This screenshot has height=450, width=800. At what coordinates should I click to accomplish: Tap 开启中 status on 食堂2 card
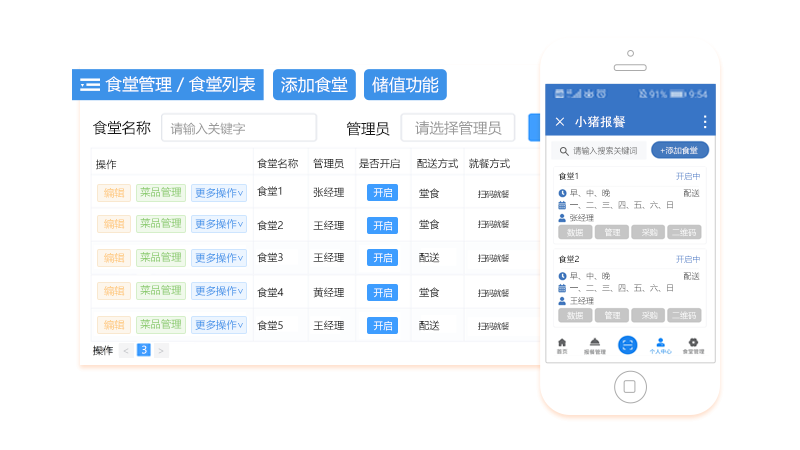(x=688, y=260)
